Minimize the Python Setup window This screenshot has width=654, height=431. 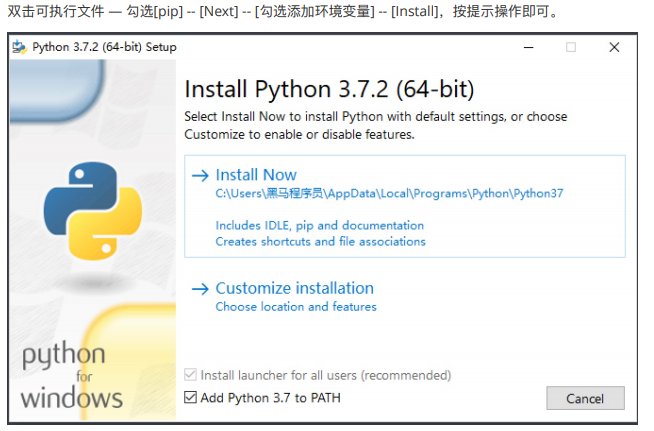(527, 47)
